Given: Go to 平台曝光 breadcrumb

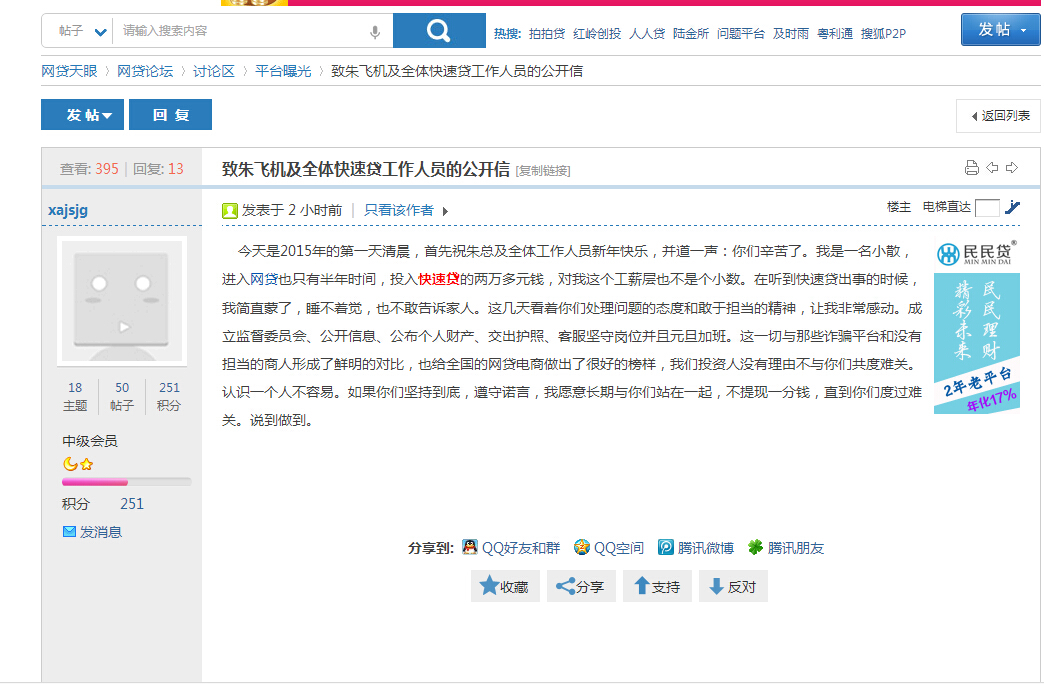Looking at the screenshot, I should point(283,71).
